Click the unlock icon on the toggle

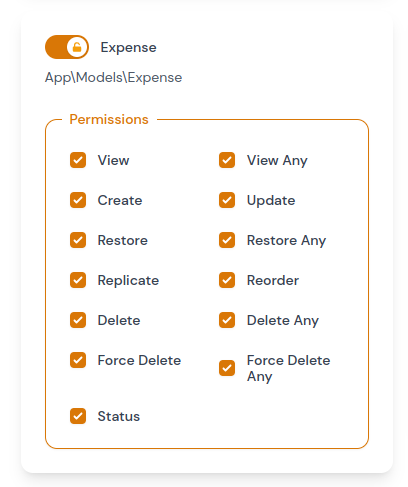77,47
